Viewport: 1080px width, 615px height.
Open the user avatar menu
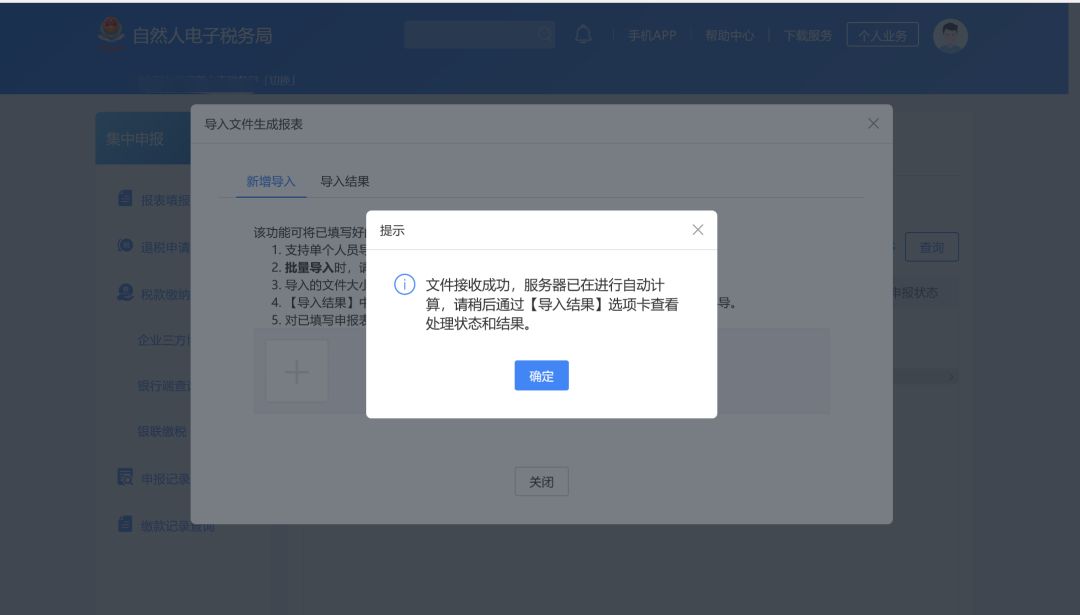click(x=951, y=36)
